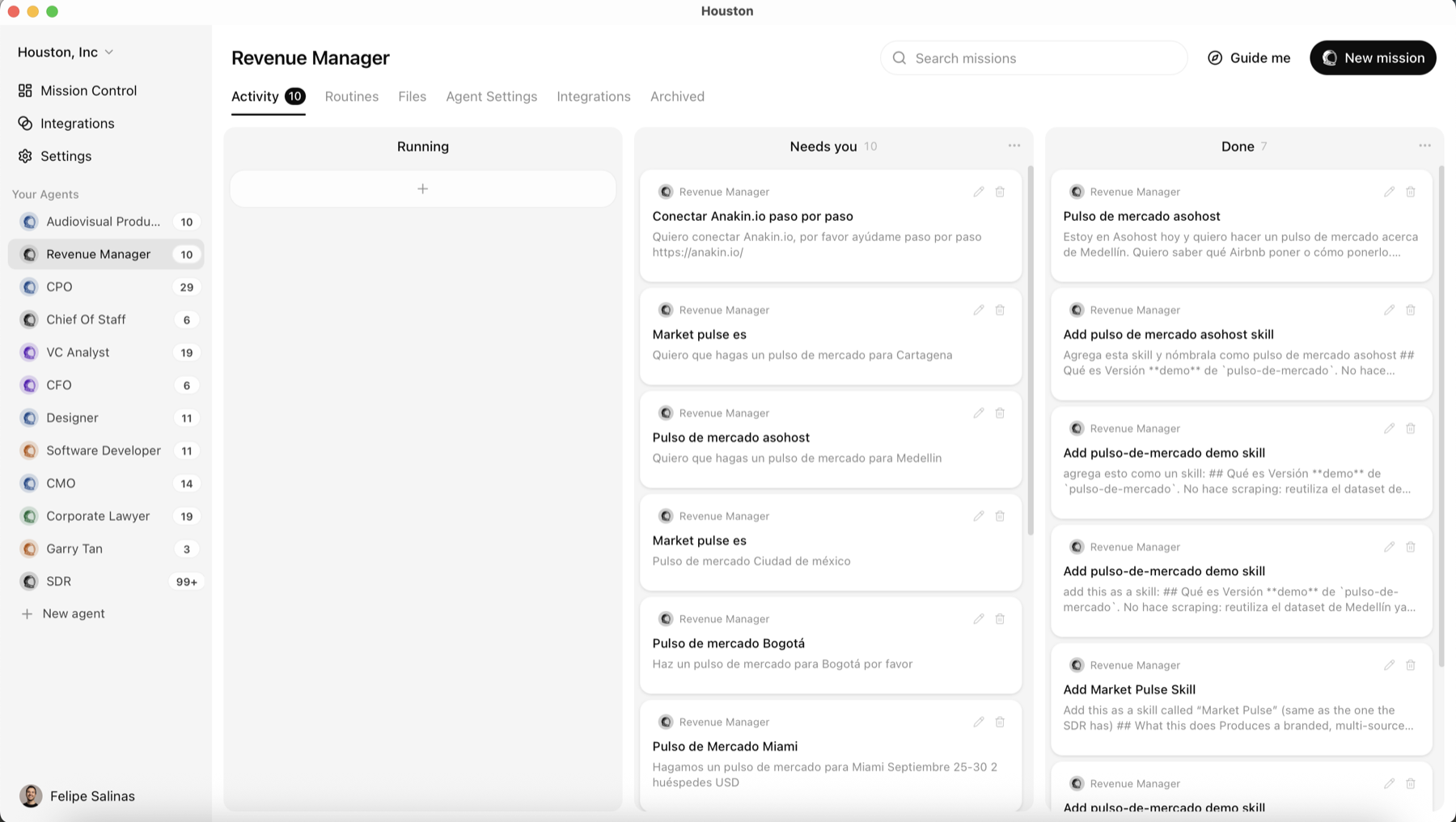
Task: Open the Done column options menu
Action: point(1424,146)
